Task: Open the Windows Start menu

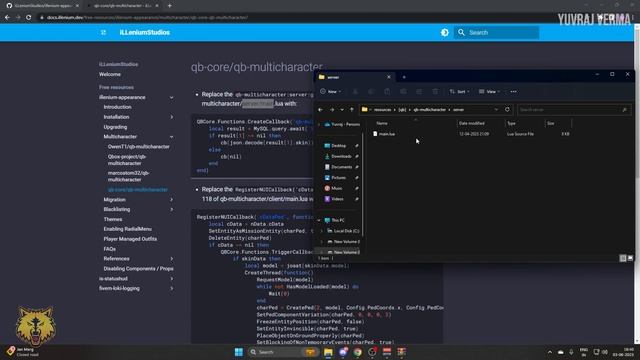Action: point(239,352)
